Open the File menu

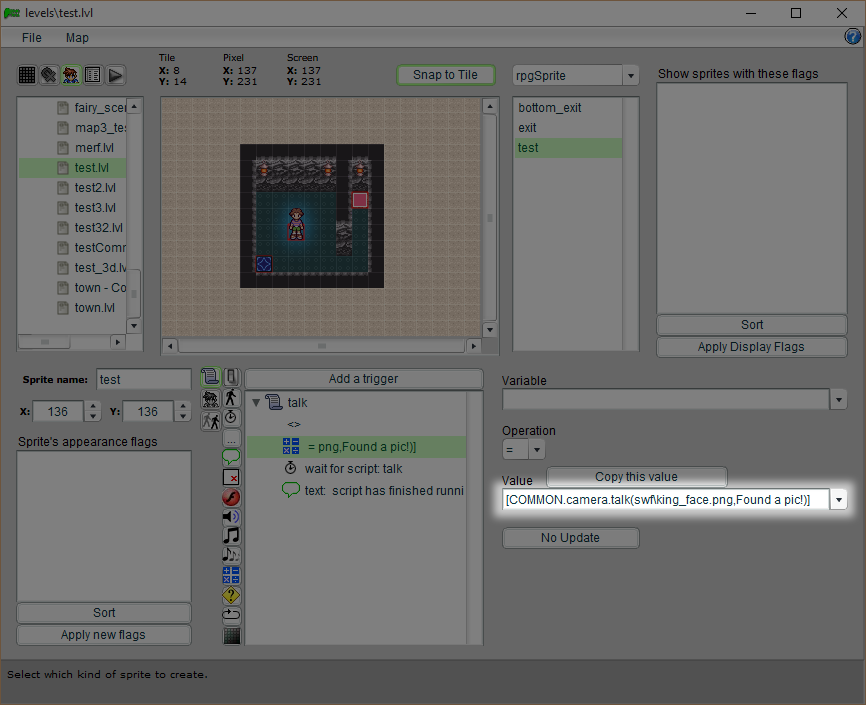32,38
